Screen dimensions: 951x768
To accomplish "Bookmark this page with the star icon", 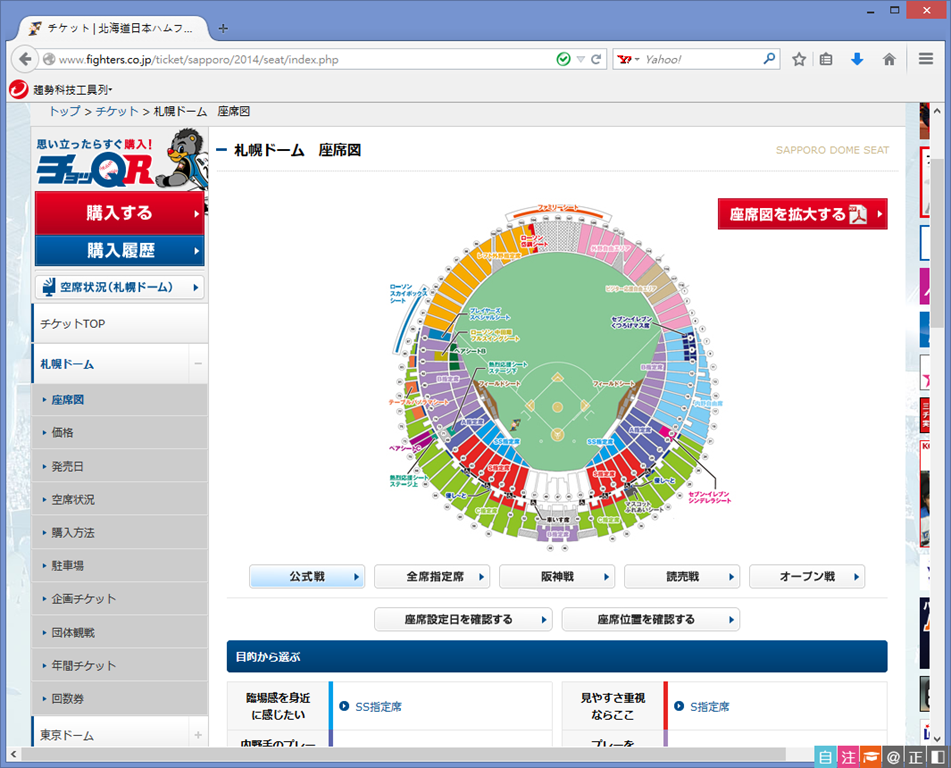I will coord(799,59).
